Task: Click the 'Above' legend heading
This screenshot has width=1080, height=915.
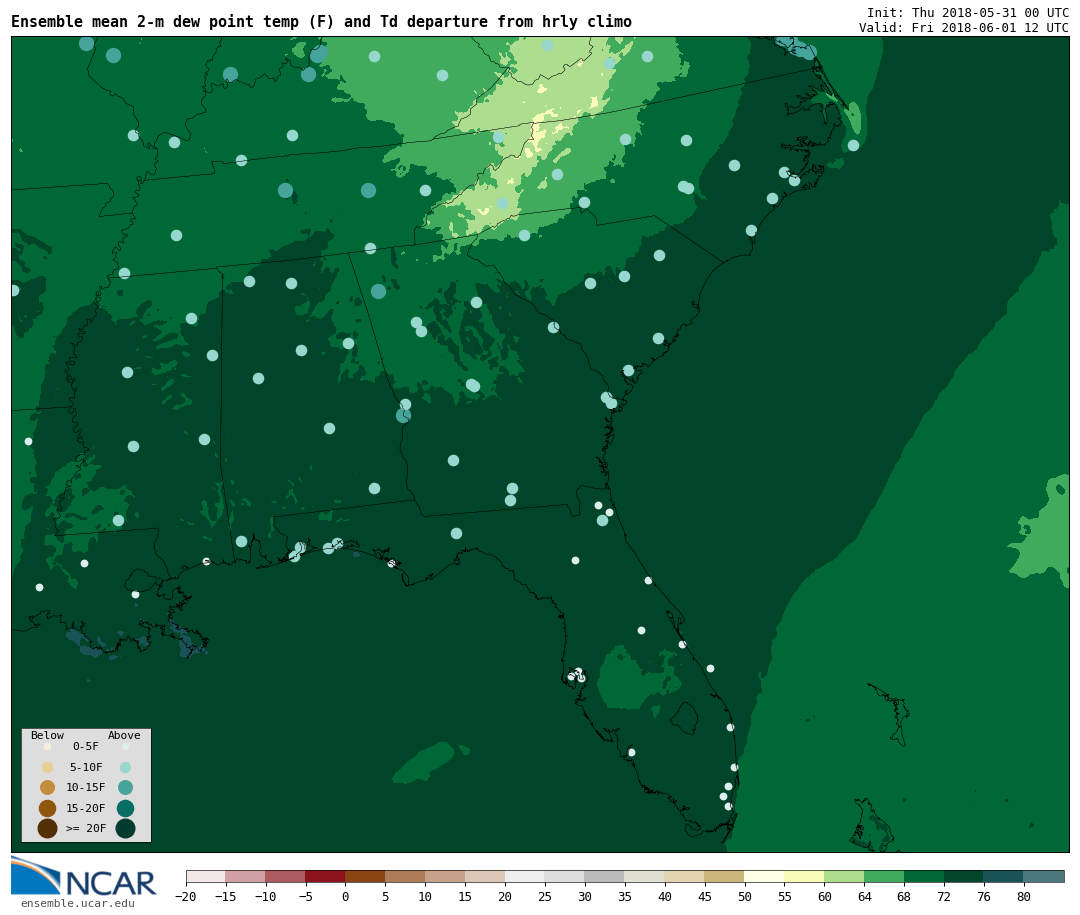Action: pos(124,735)
